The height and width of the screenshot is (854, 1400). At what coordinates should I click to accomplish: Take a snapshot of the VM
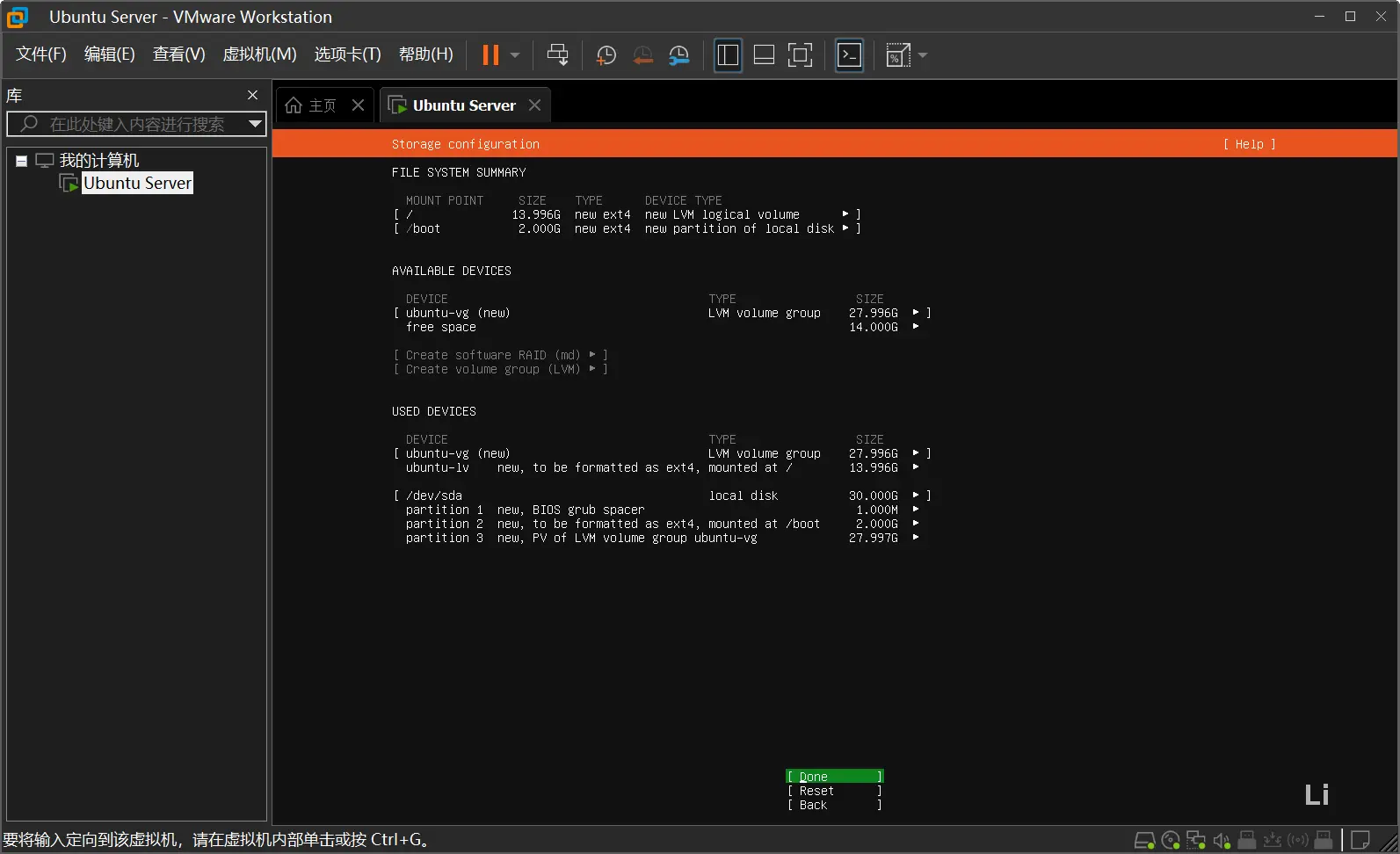coord(606,55)
